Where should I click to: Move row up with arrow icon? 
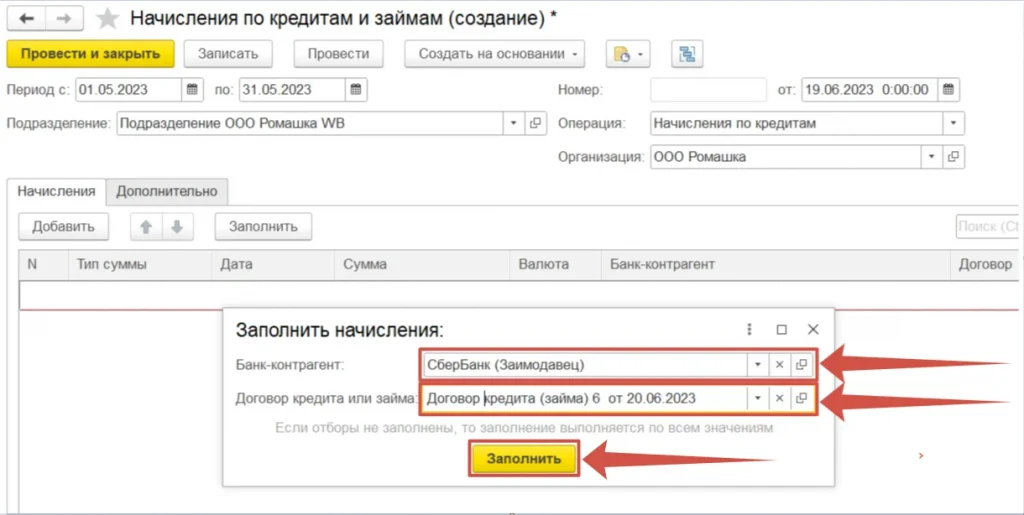[x=146, y=227]
